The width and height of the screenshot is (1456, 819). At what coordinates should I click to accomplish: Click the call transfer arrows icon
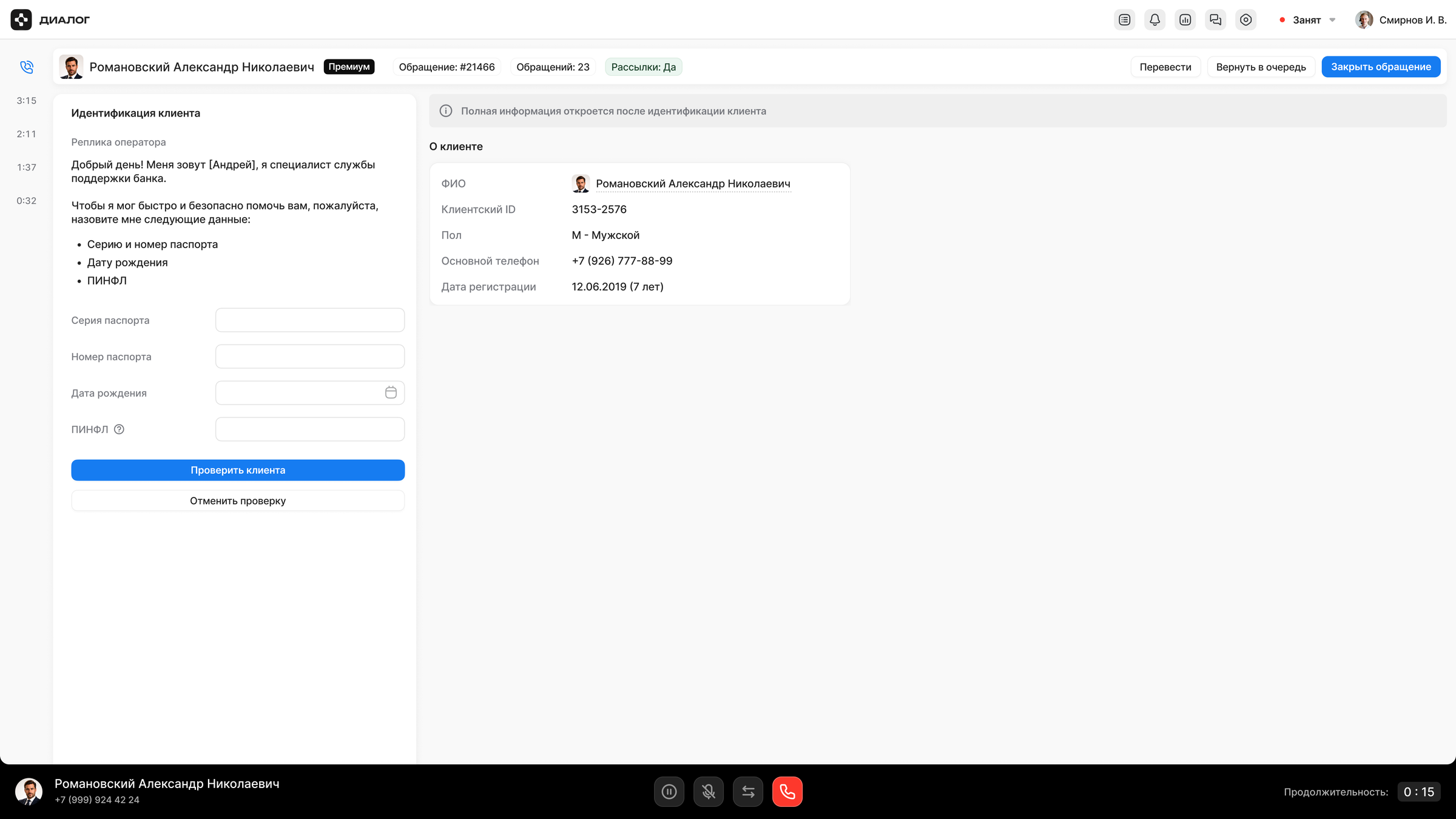(x=748, y=792)
